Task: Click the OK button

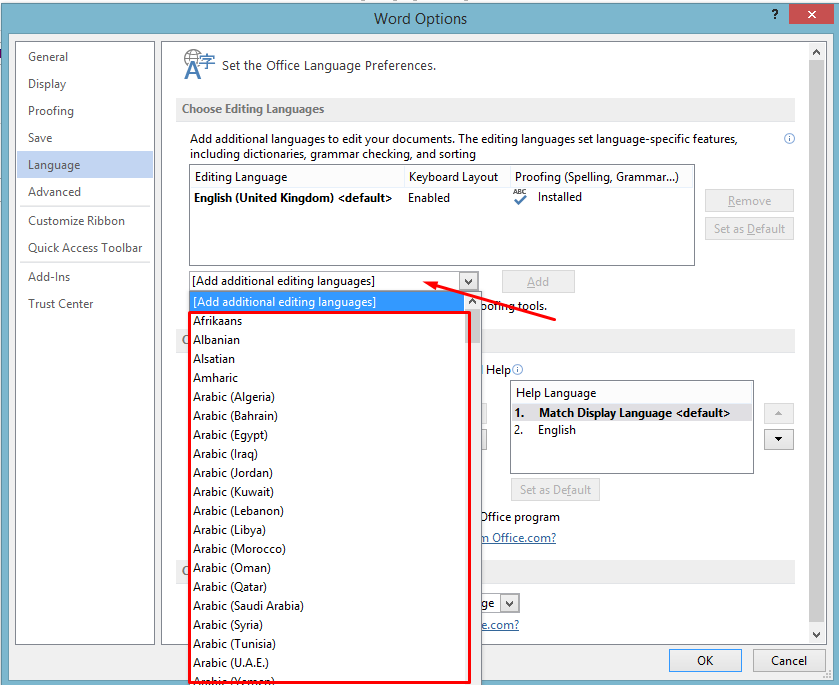Action: coord(705,660)
